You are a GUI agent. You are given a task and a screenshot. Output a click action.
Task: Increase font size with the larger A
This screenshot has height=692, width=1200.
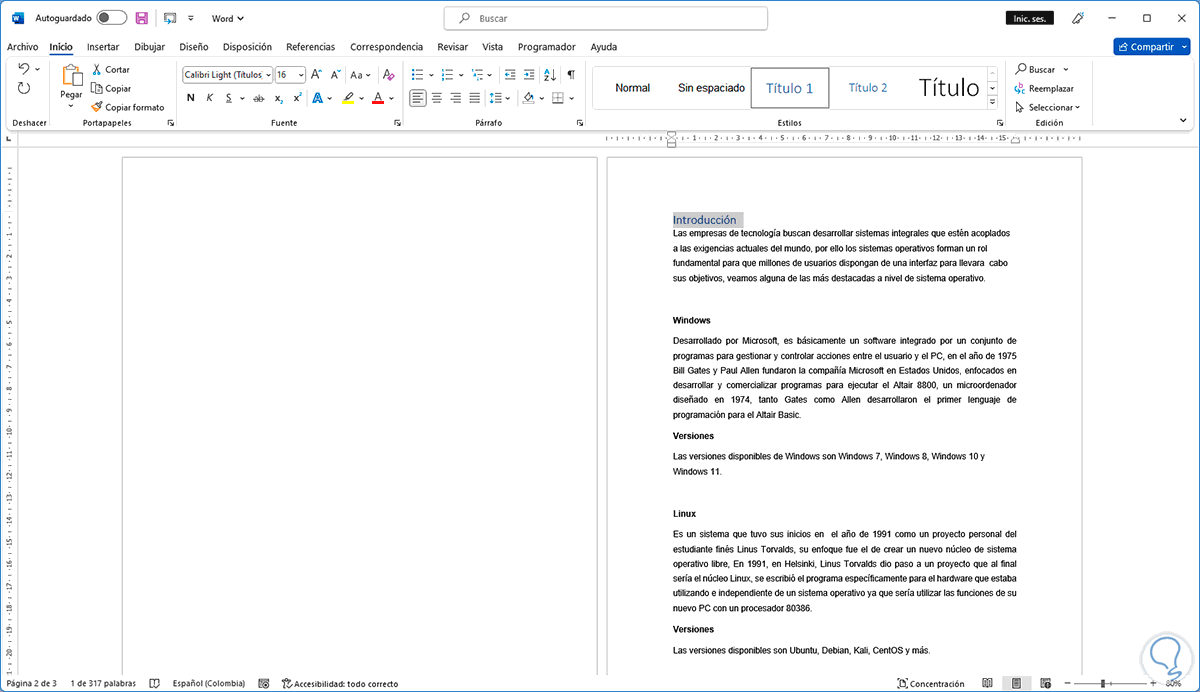click(316, 74)
